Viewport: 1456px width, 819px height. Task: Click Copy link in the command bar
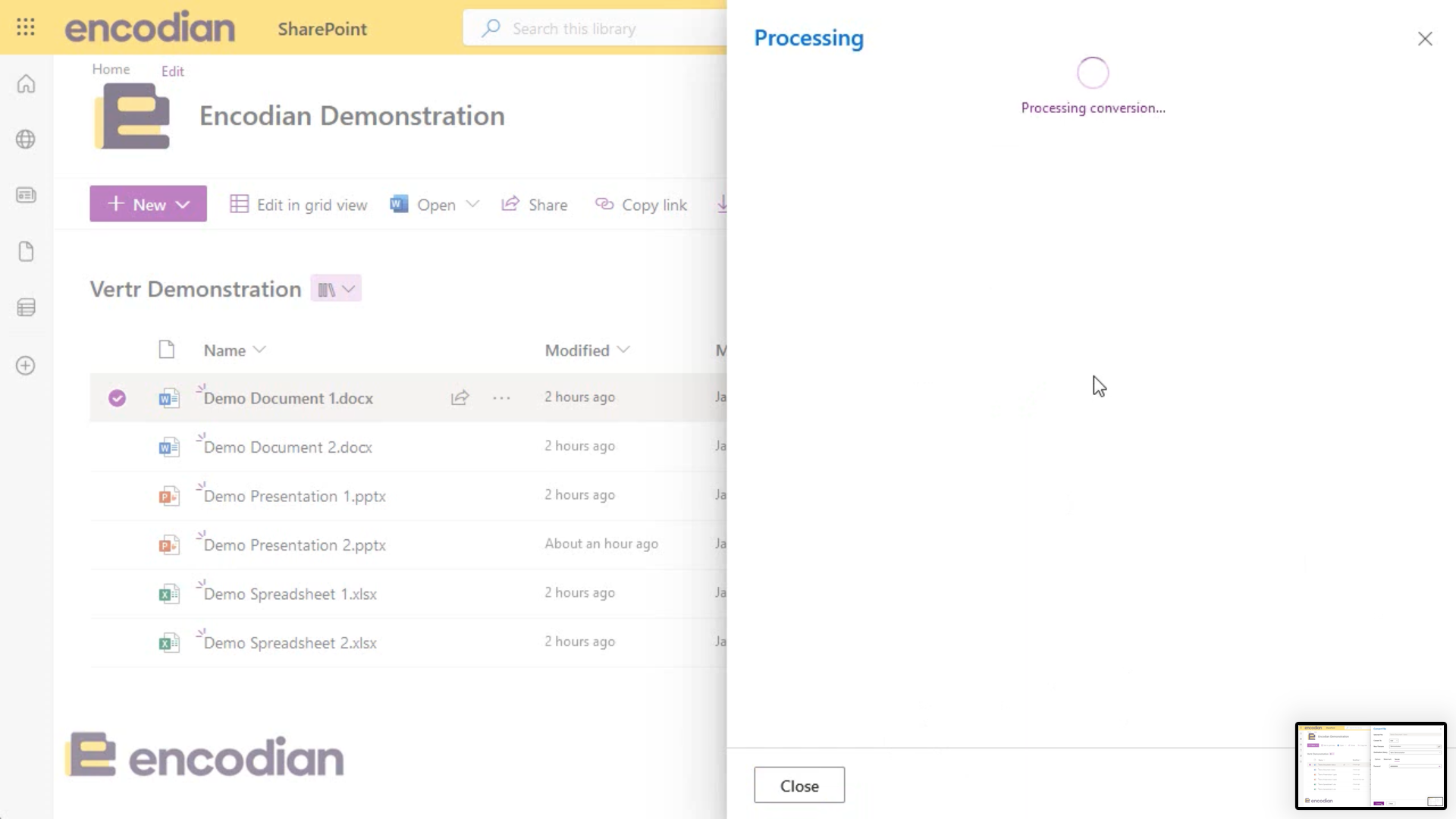[642, 205]
